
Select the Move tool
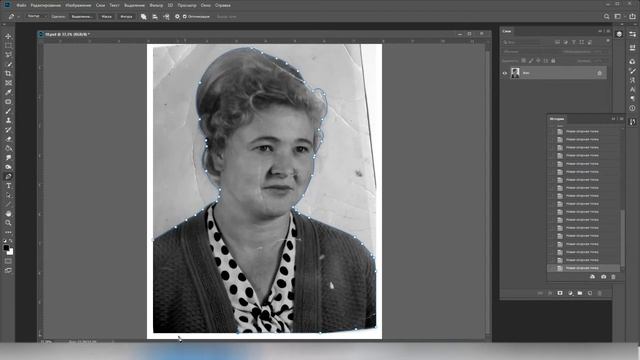tap(8, 36)
